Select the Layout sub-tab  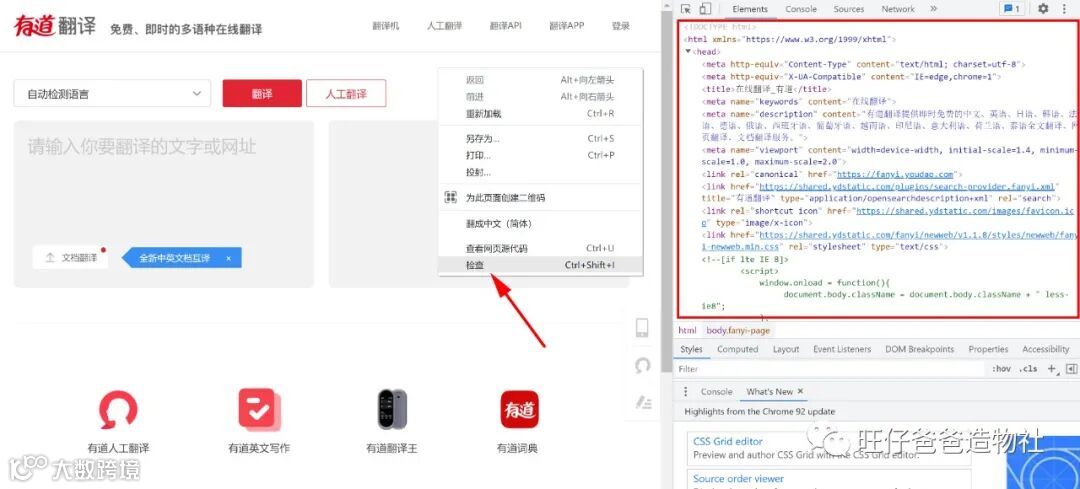point(786,349)
